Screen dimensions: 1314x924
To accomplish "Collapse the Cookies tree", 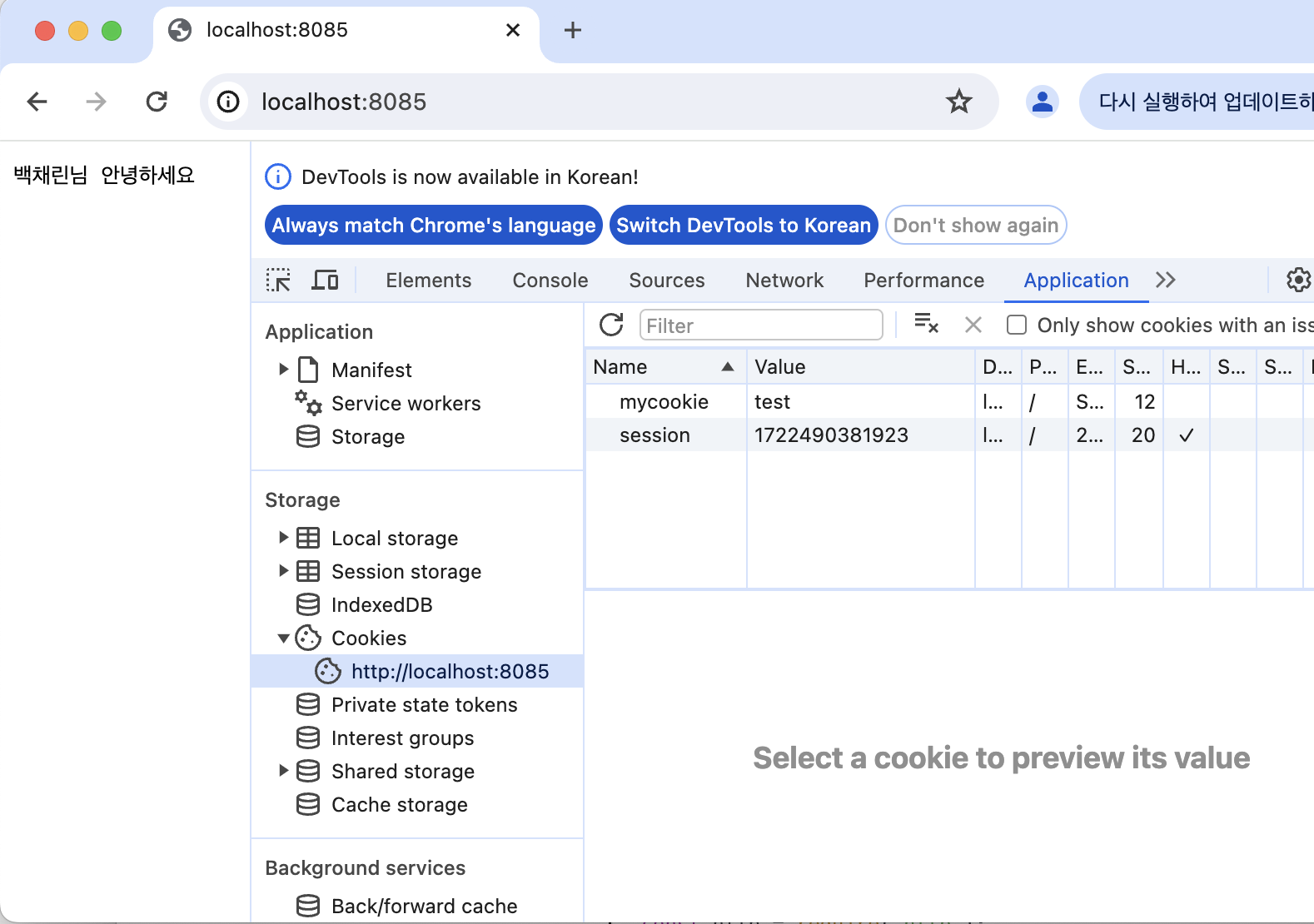I will point(283,638).
